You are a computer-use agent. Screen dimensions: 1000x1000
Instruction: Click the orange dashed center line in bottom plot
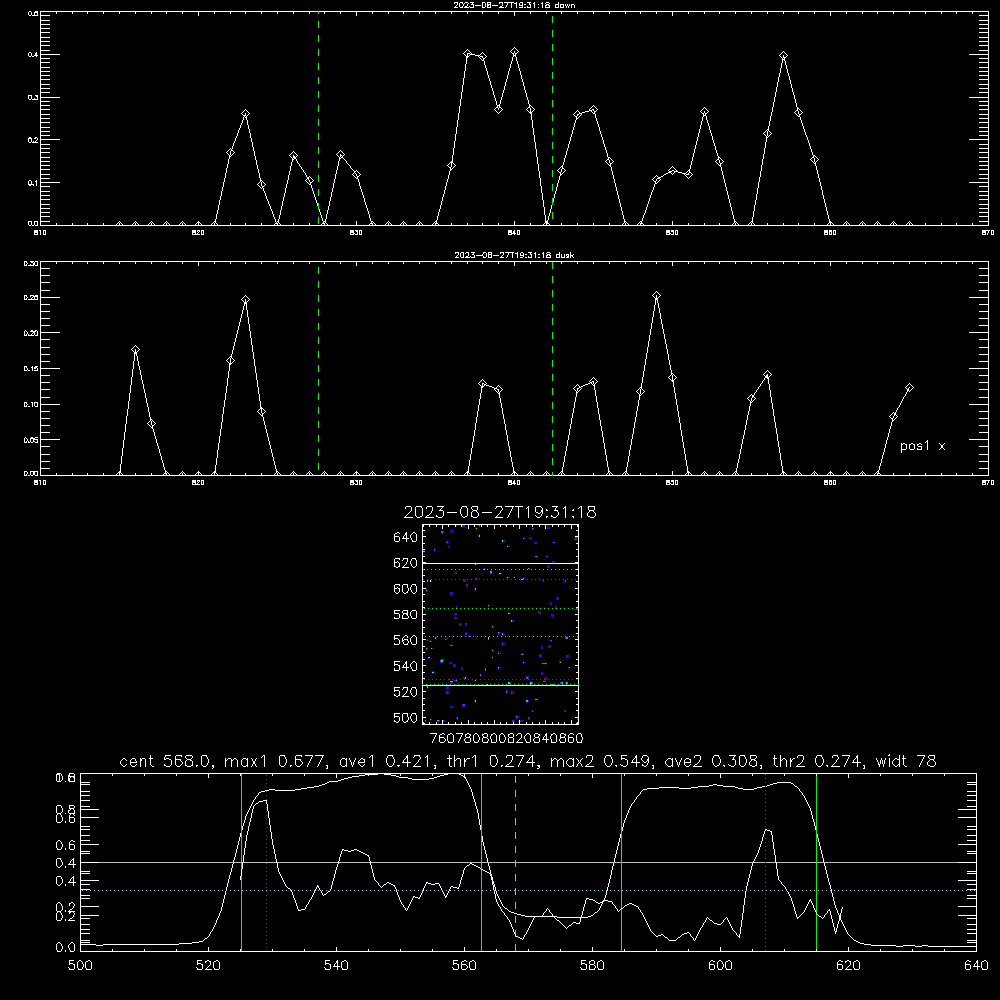coord(515,861)
